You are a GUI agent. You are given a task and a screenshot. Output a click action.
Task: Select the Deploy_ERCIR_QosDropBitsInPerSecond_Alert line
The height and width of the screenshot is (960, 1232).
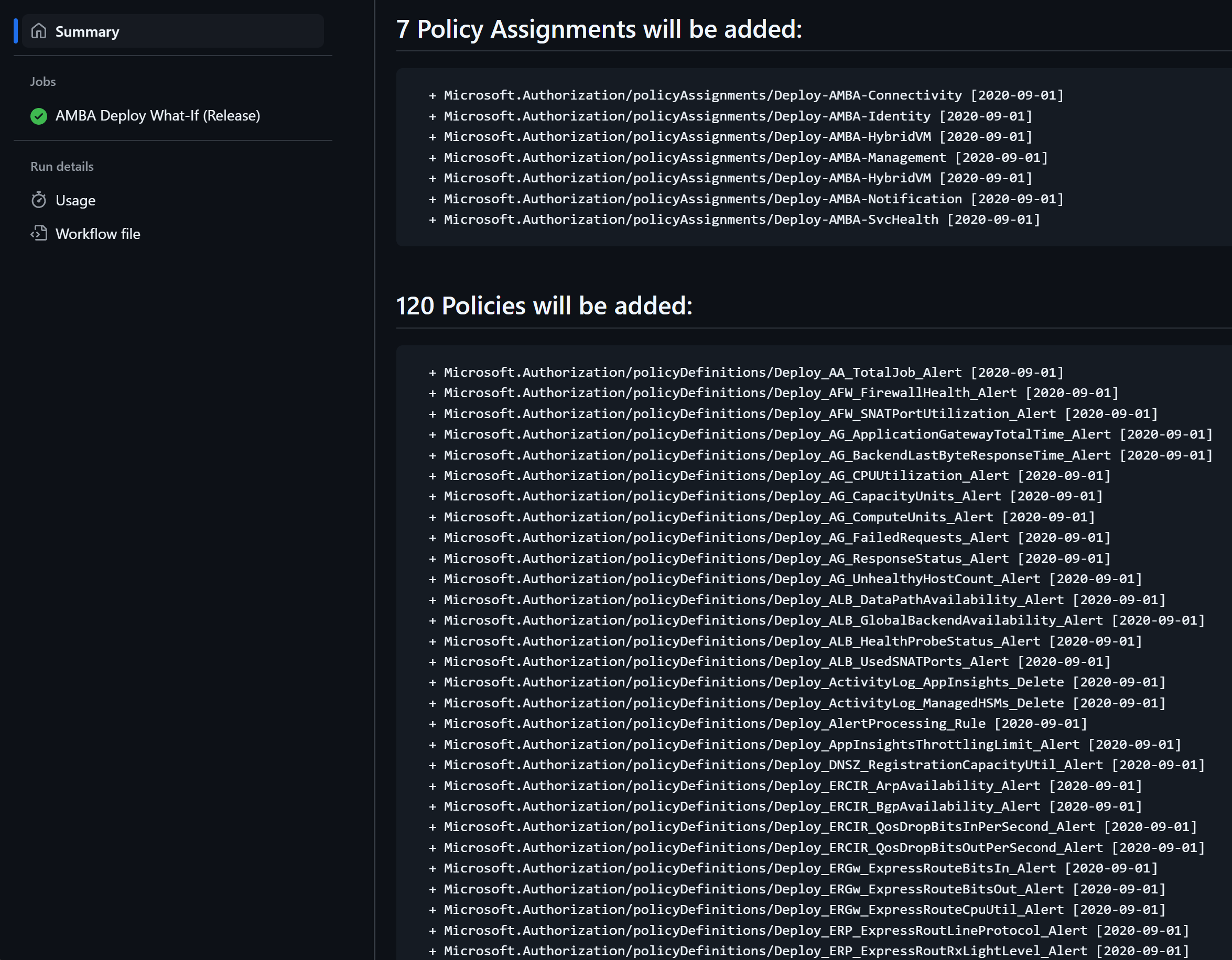[x=813, y=827]
